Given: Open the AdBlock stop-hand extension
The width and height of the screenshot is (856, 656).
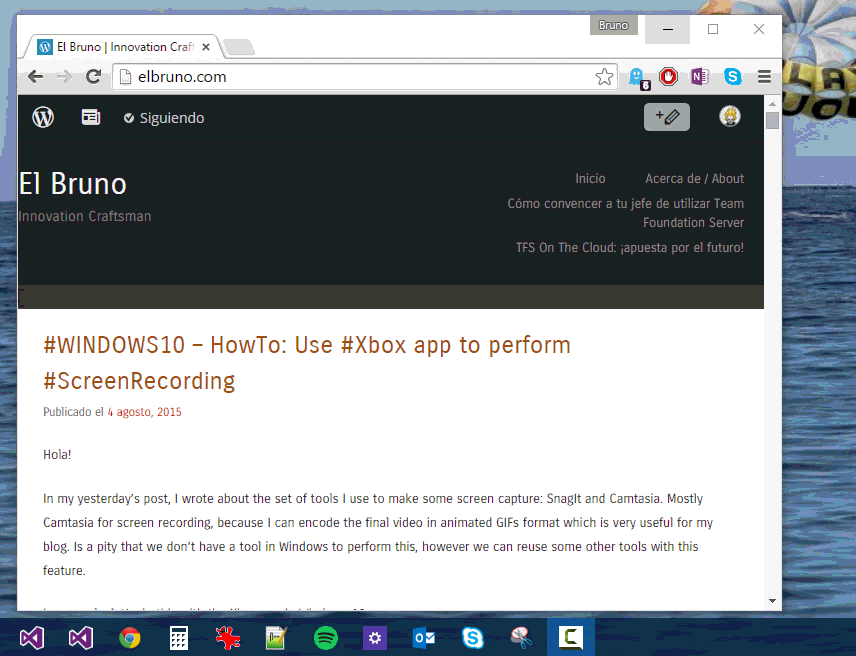Looking at the screenshot, I should [668, 76].
